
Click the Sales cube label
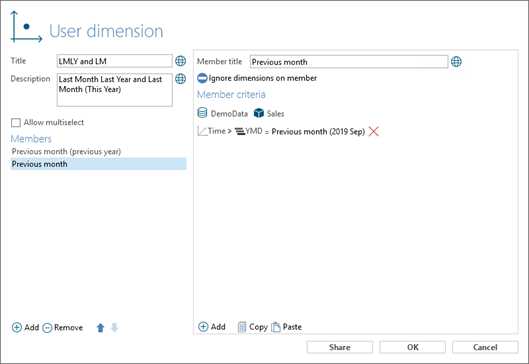[276, 113]
